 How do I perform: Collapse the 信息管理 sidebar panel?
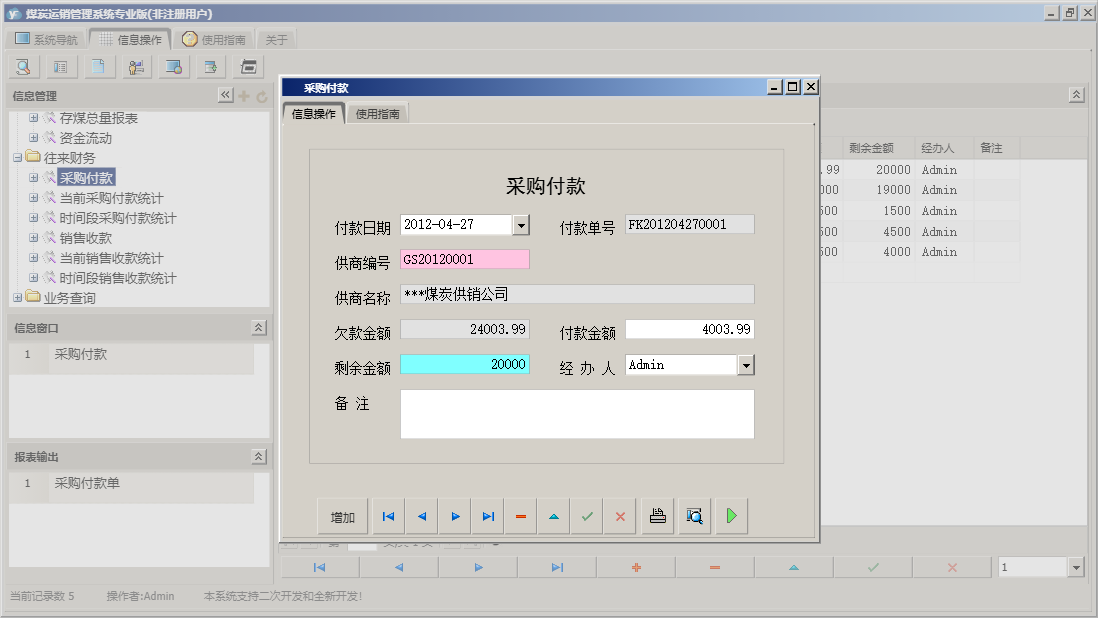(x=225, y=95)
